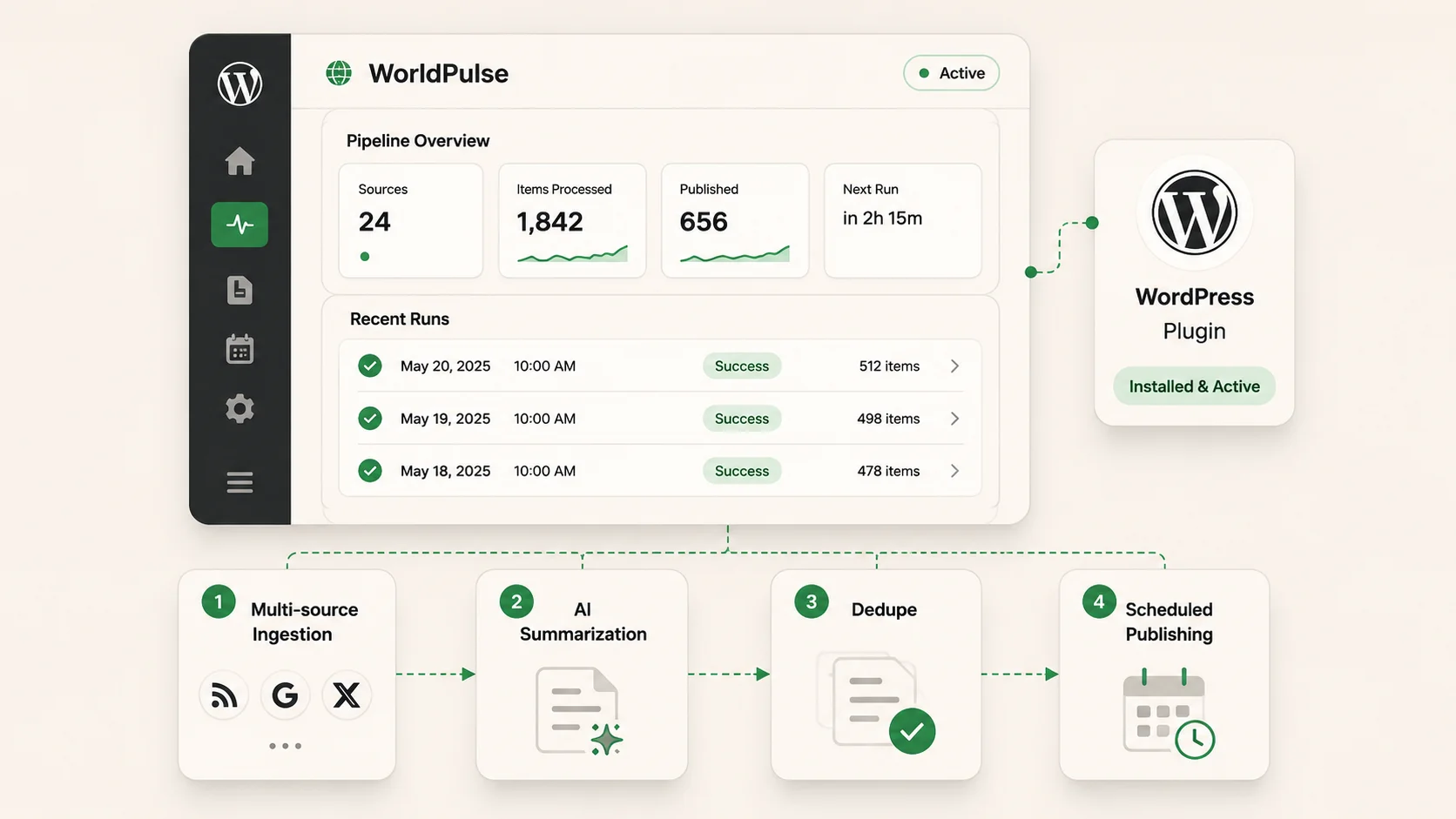Click the AI Summarization title
Image resolution: width=1456 pixels, height=819 pixels.
583,621
